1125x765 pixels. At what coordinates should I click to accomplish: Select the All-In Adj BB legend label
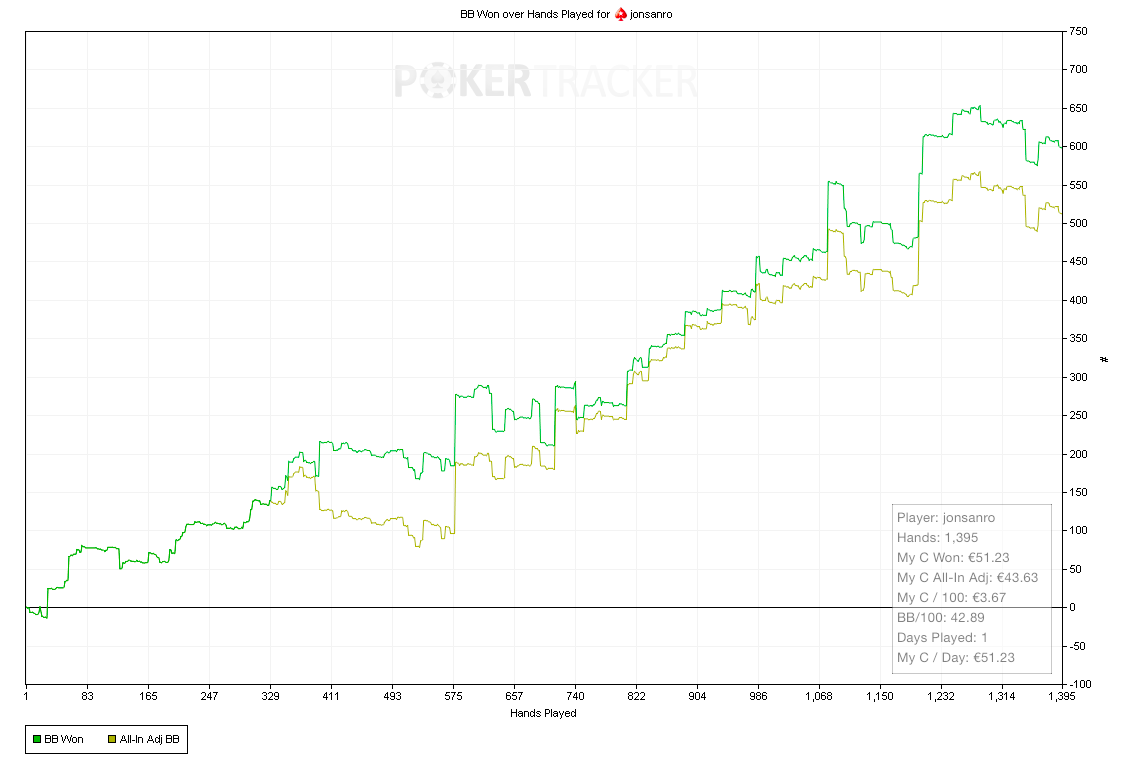click(149, 739)
